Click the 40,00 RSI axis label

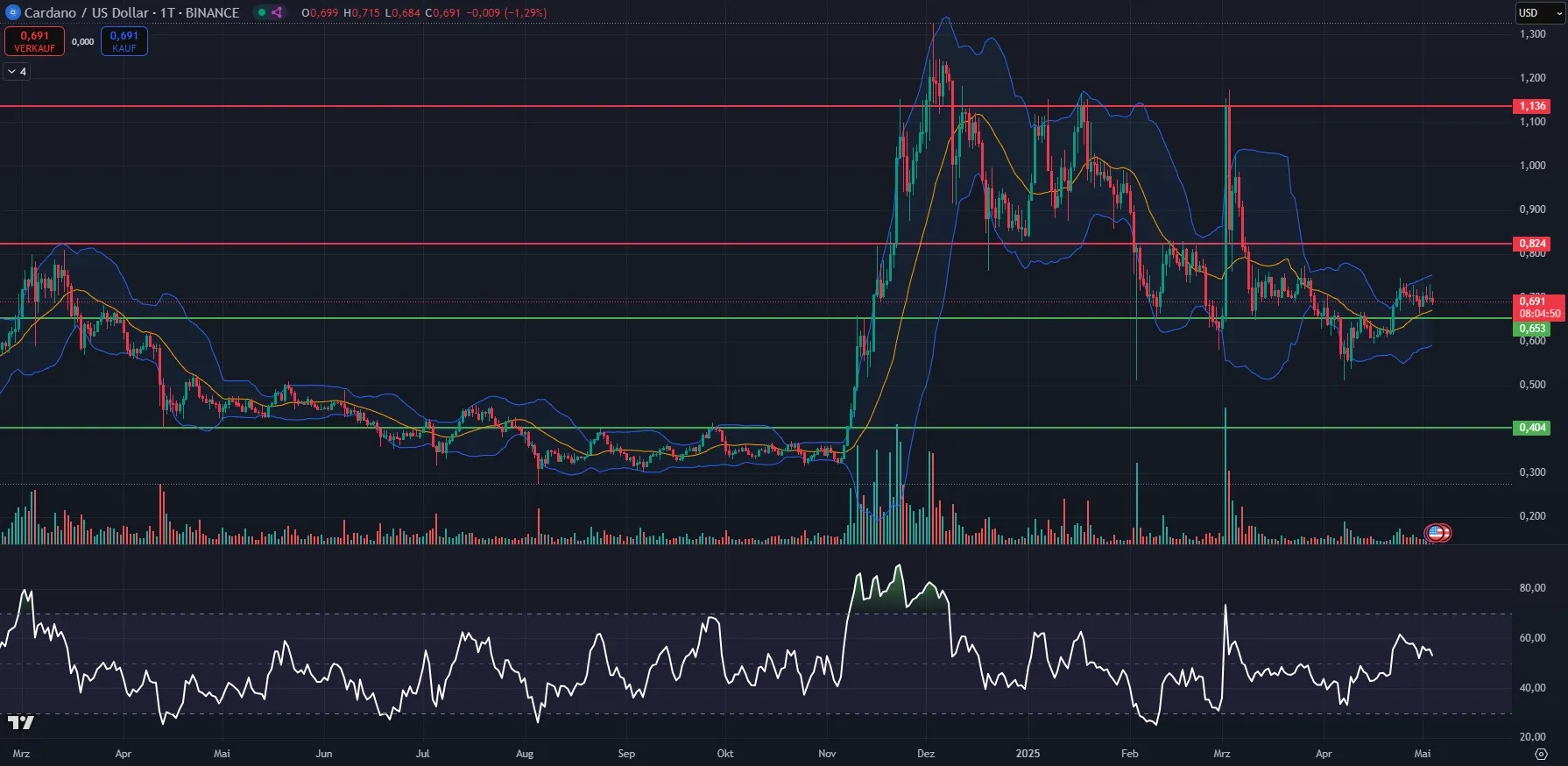[1532, 688]
